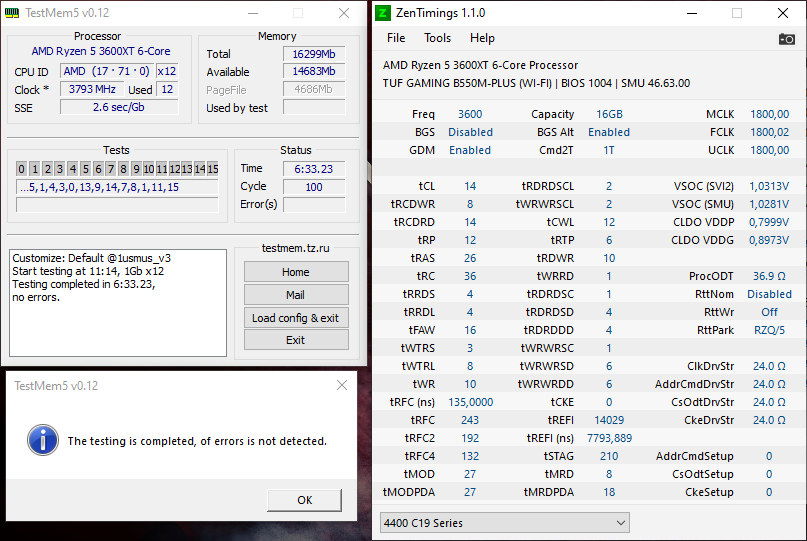
Task: Click the tRFC value 243
Action: pos(470,420)
